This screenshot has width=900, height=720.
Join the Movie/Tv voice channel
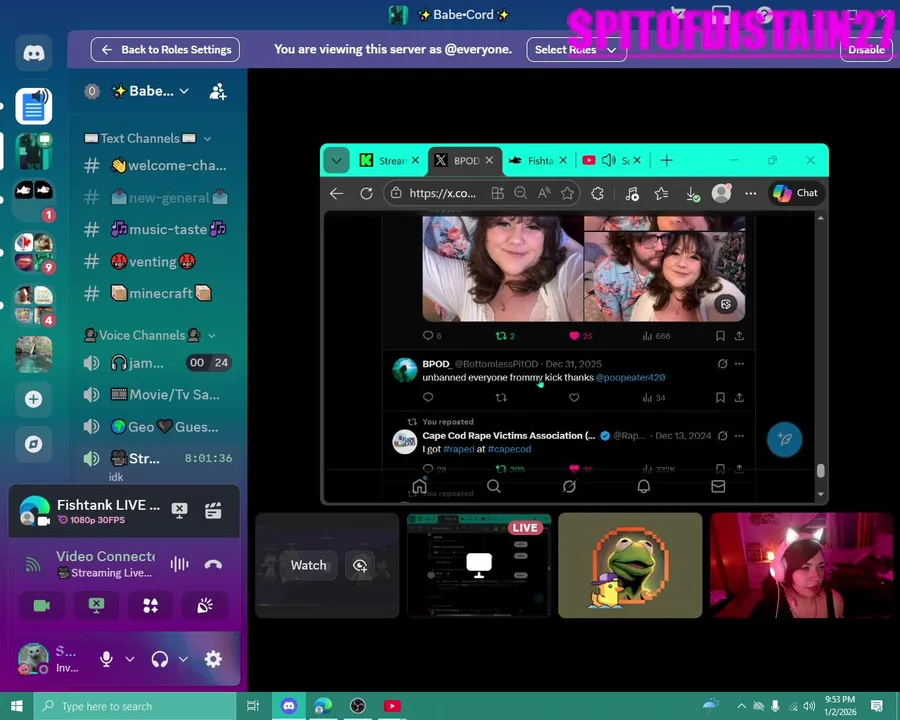156,394
